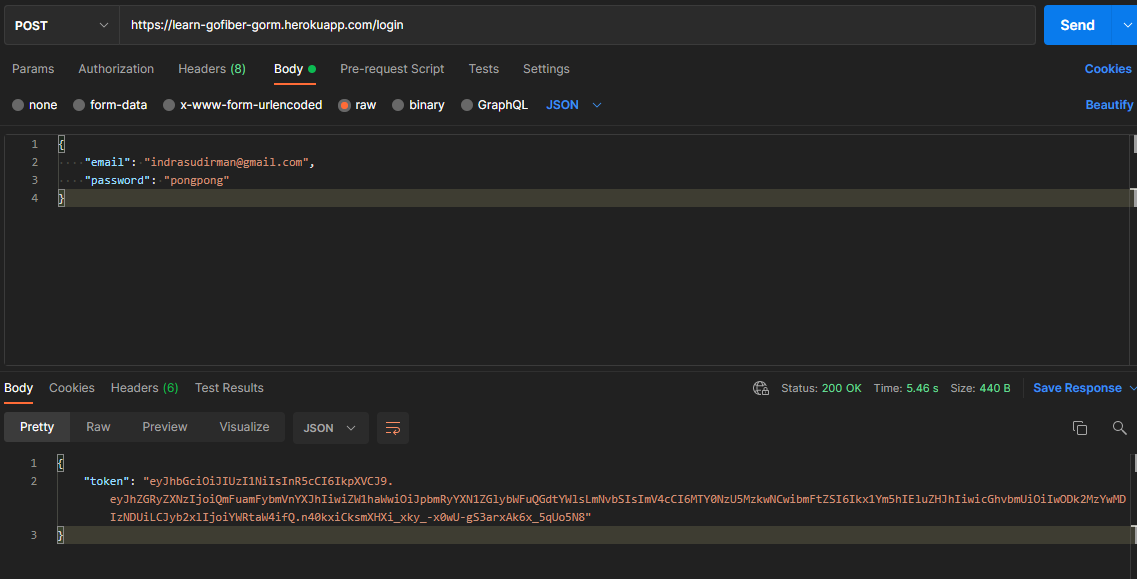
Task: Click the request URL field
Action: tap(577, 25)
